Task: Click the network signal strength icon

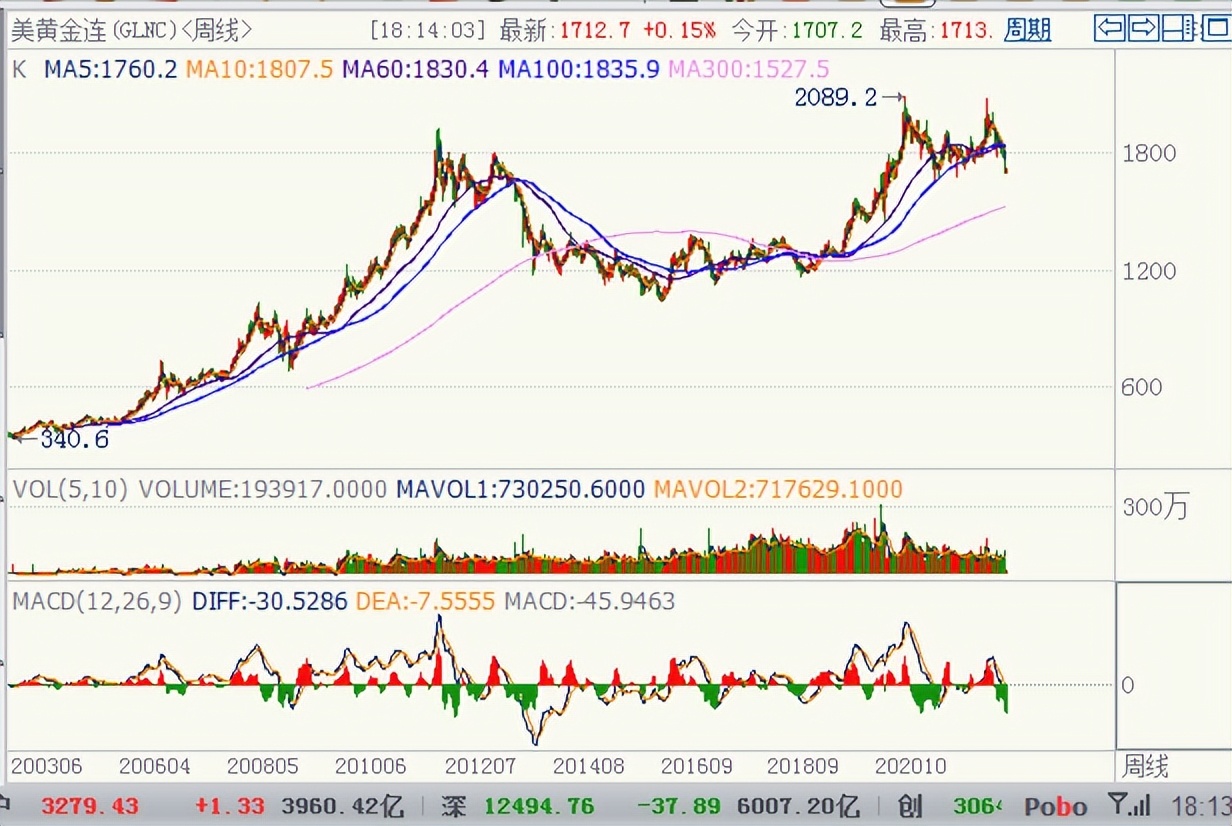Action: pos(1139,805)
